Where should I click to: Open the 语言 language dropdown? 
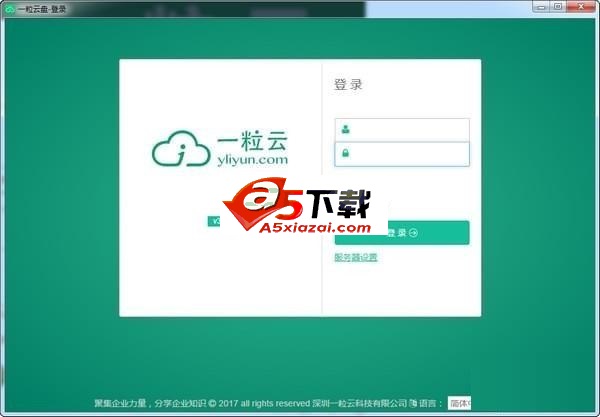pos(459,403)
